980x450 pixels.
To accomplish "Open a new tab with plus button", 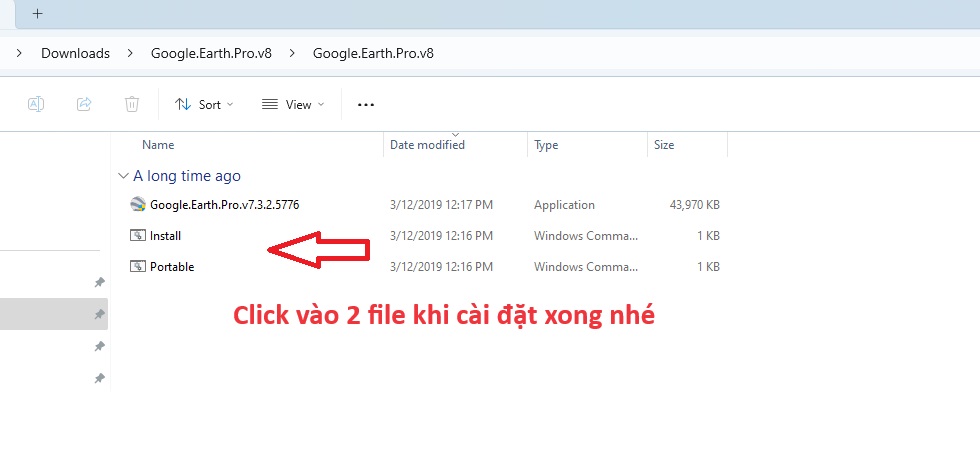I will point(38,14).
